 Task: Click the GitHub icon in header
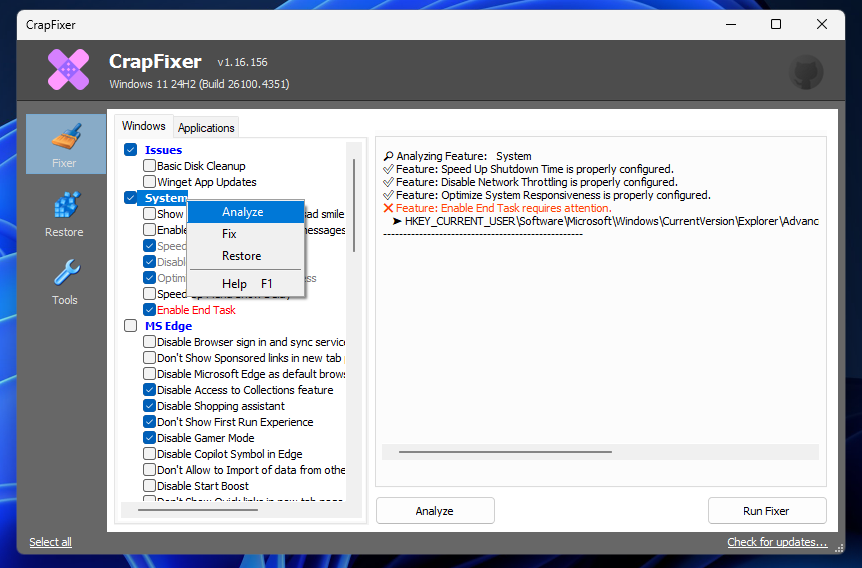[806, 73]
